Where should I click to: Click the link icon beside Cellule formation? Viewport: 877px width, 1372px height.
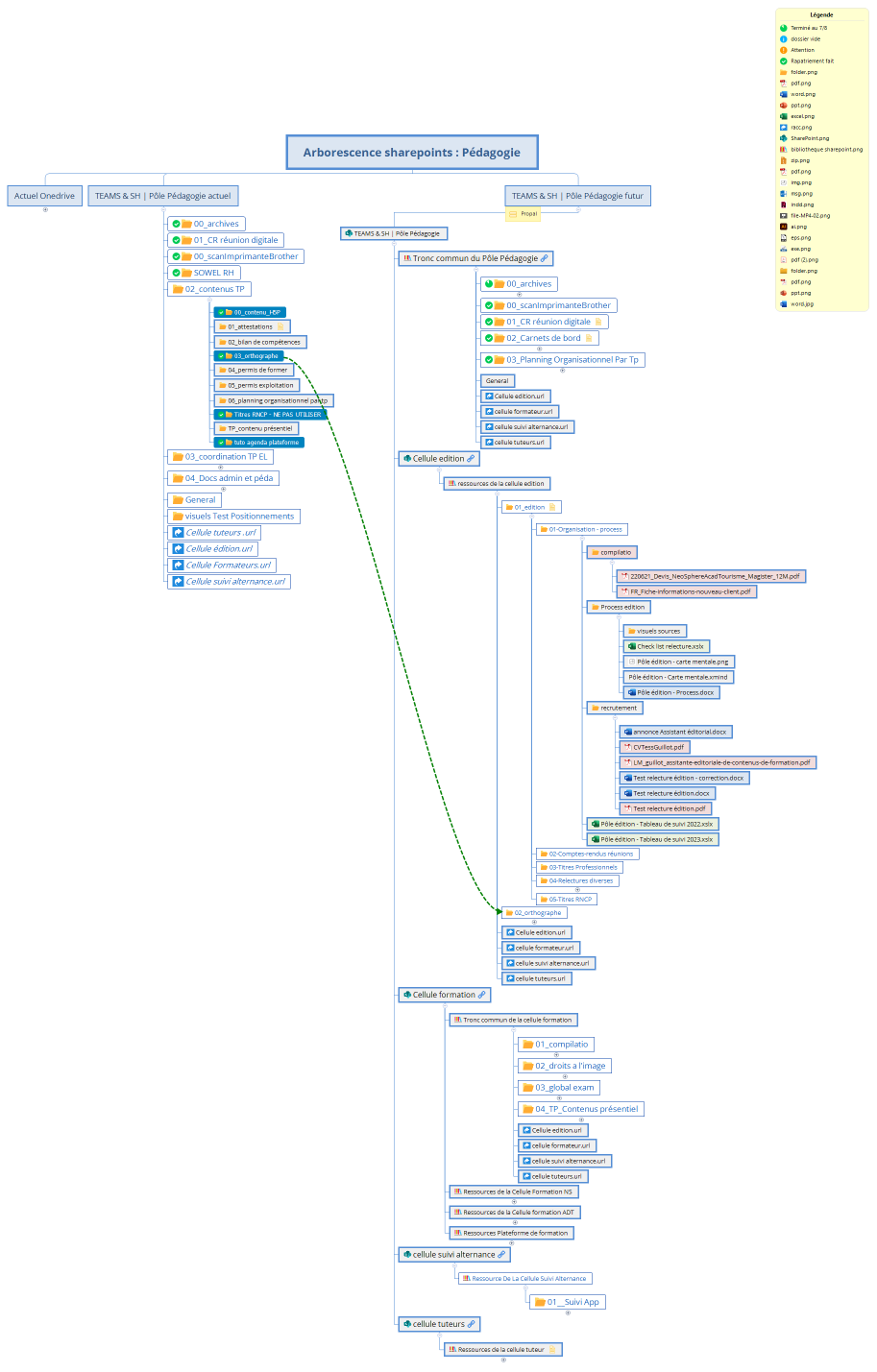[482, 995]
